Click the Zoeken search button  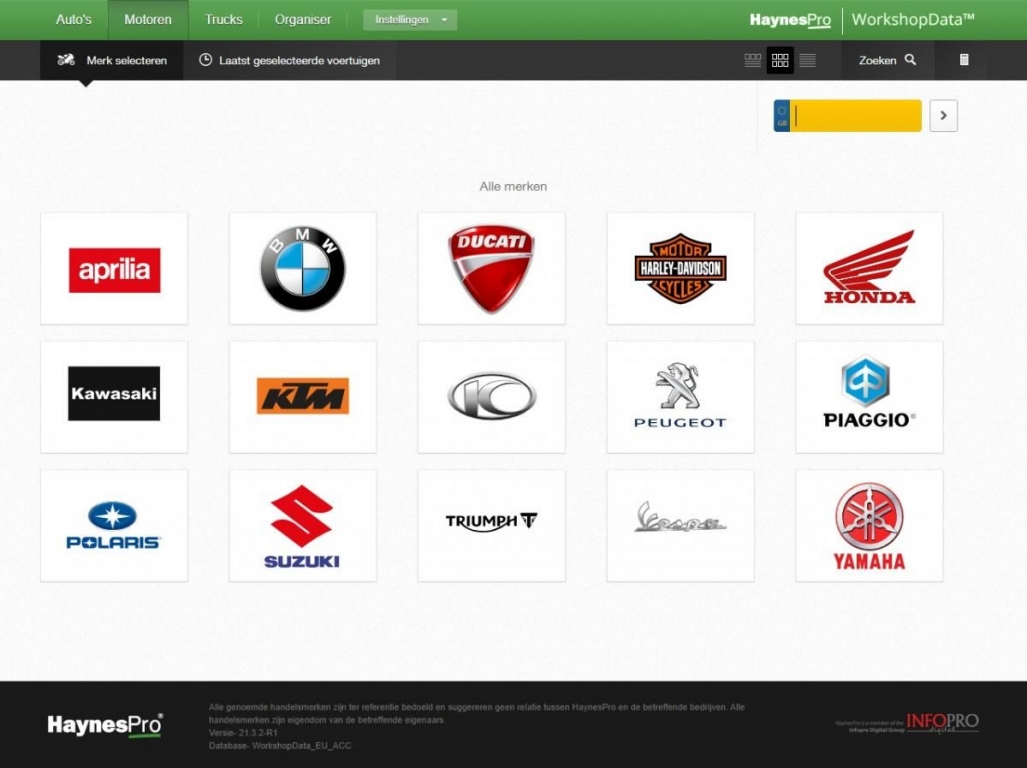coord(887,60)
